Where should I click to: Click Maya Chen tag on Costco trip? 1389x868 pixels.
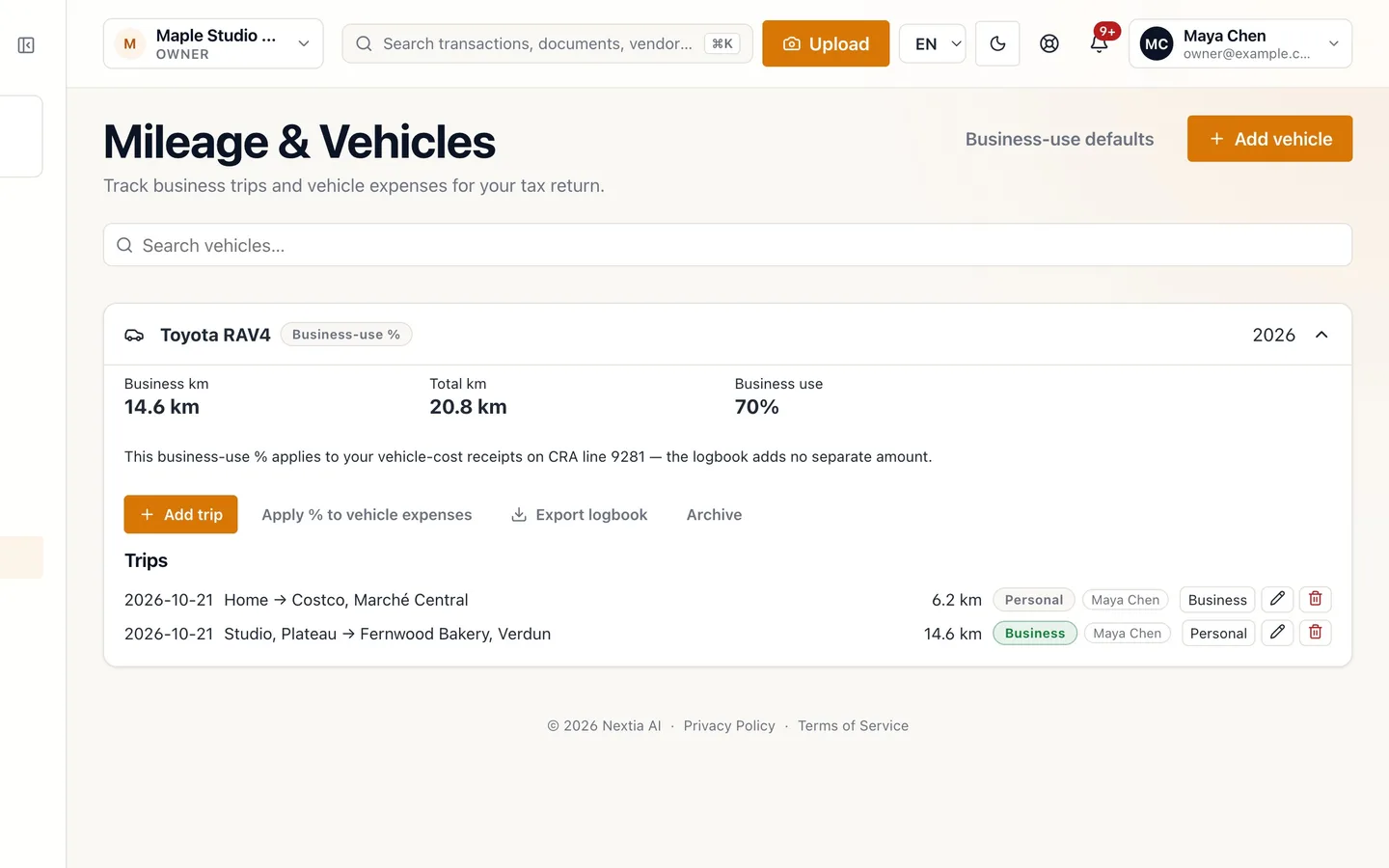(1125, 600)
